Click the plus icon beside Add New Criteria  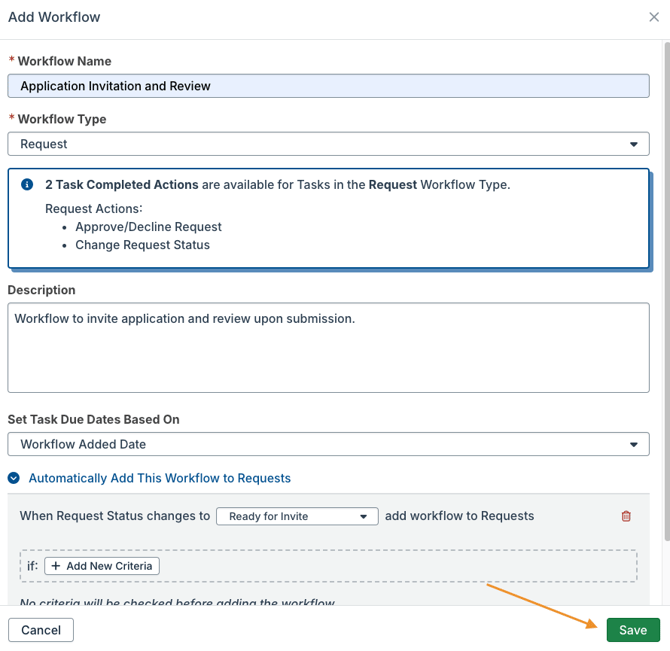pyautogui.click(x=56, y=566)
